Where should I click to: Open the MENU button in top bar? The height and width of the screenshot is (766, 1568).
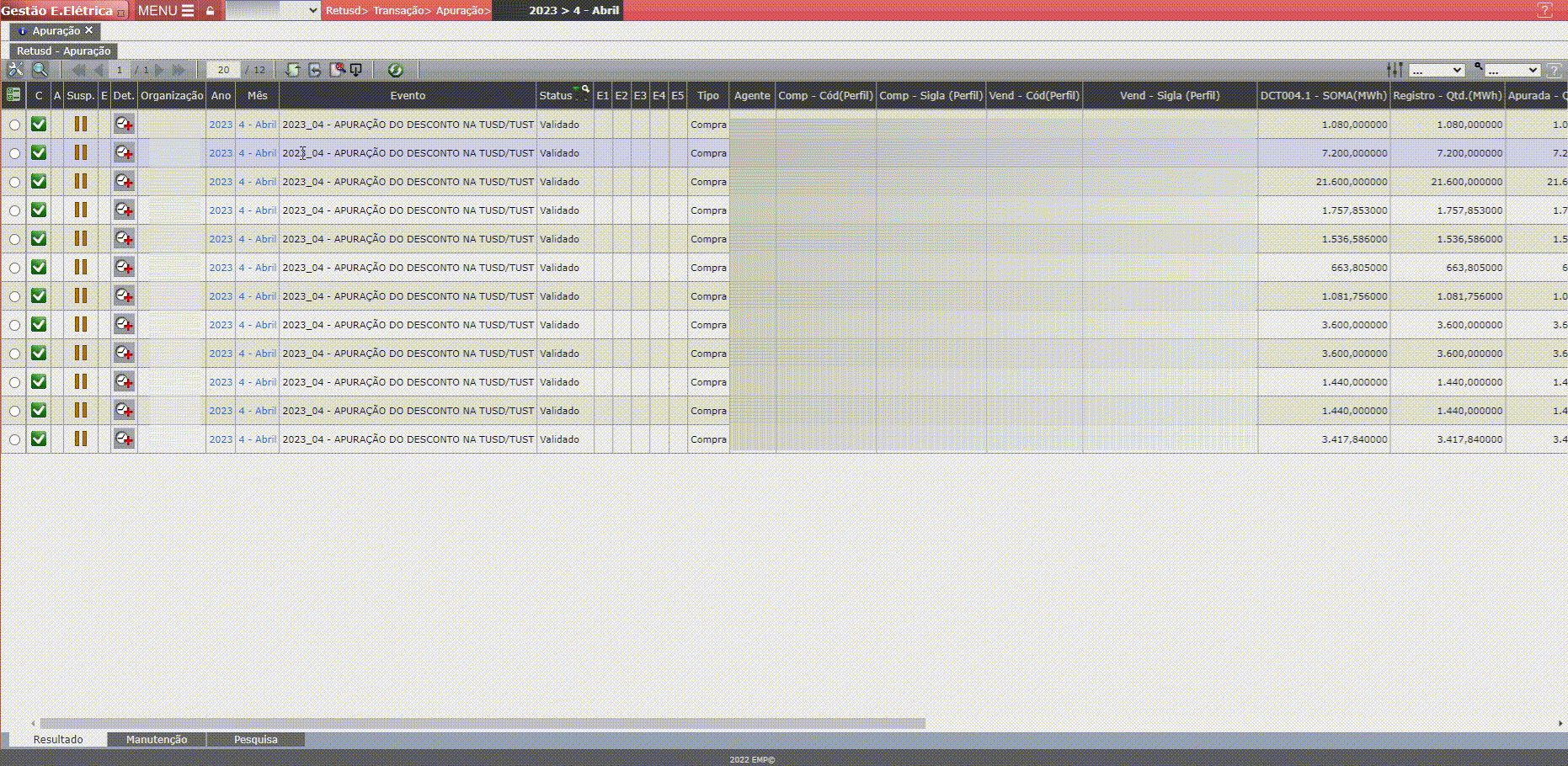[x=165, y=11]
